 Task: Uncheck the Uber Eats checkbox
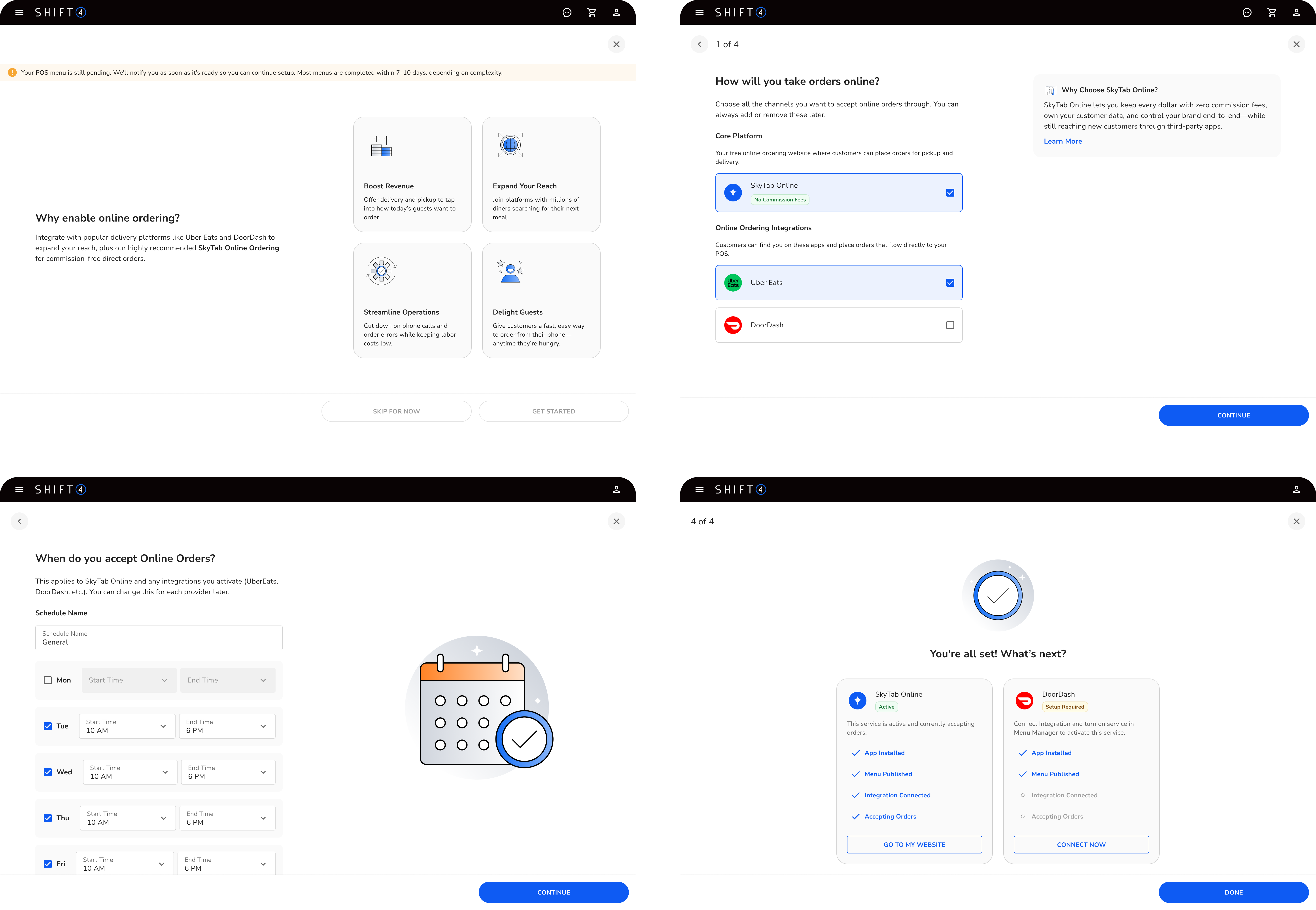point(950,283)
